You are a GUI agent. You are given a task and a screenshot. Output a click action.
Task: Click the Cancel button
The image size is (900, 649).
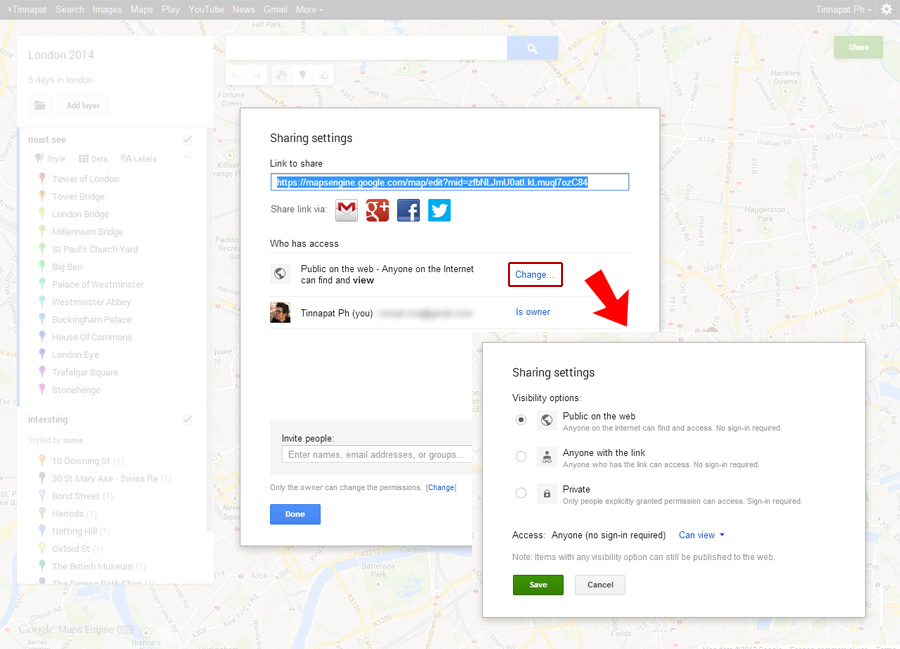click(600, 585)
